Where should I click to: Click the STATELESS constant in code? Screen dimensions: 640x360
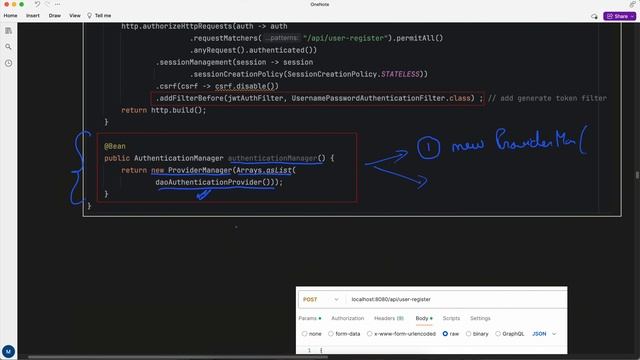tap(400, 74)
